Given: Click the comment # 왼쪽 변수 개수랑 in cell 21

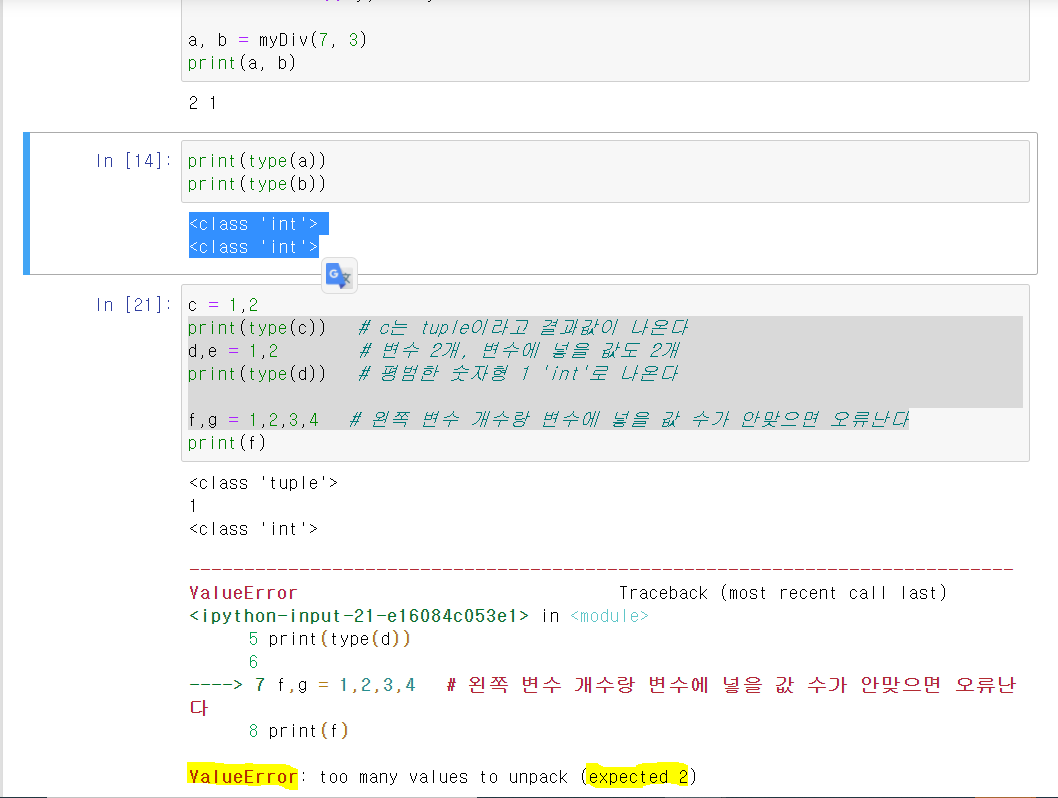Looking at the screenshot, I should pos(629,420).
